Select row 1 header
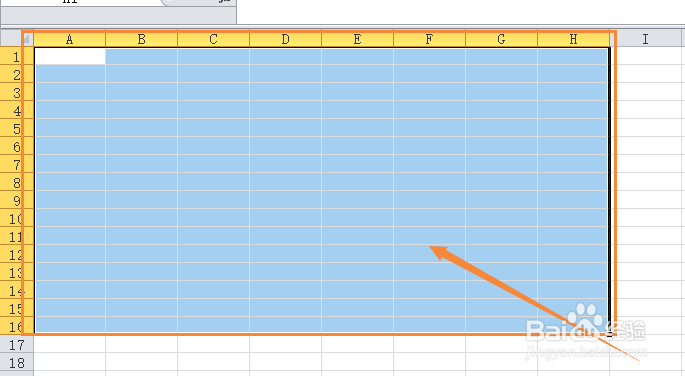Viewport: 685px width, 376px height. [17, 57]
